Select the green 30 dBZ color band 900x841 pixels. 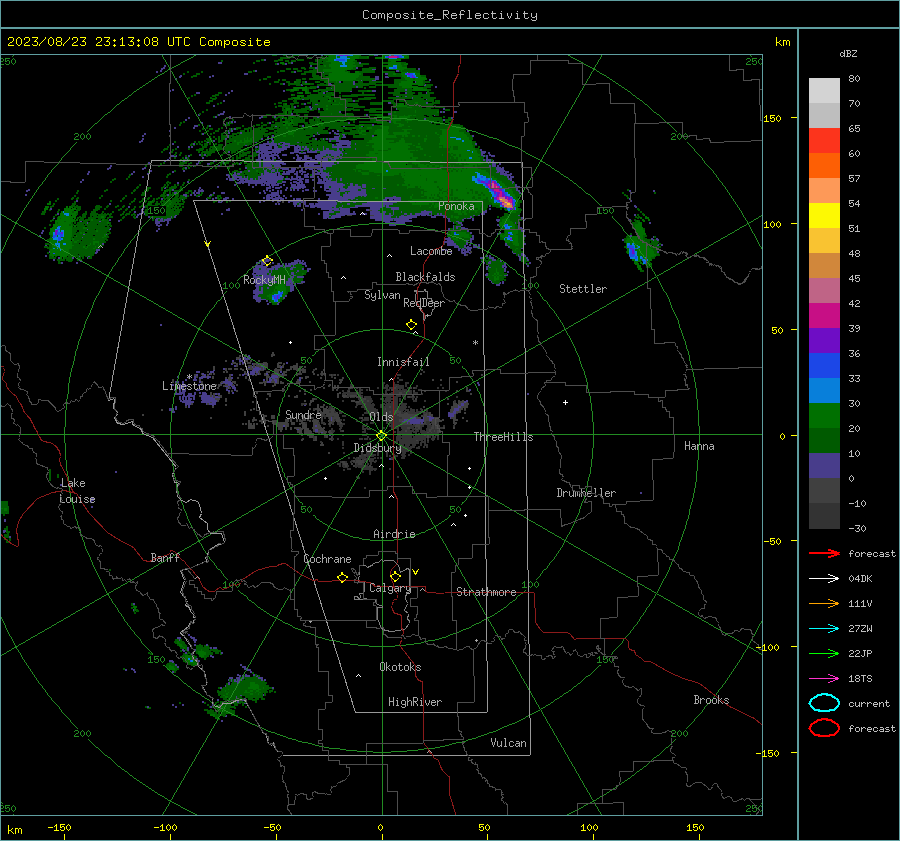click(x=824, y=415)
